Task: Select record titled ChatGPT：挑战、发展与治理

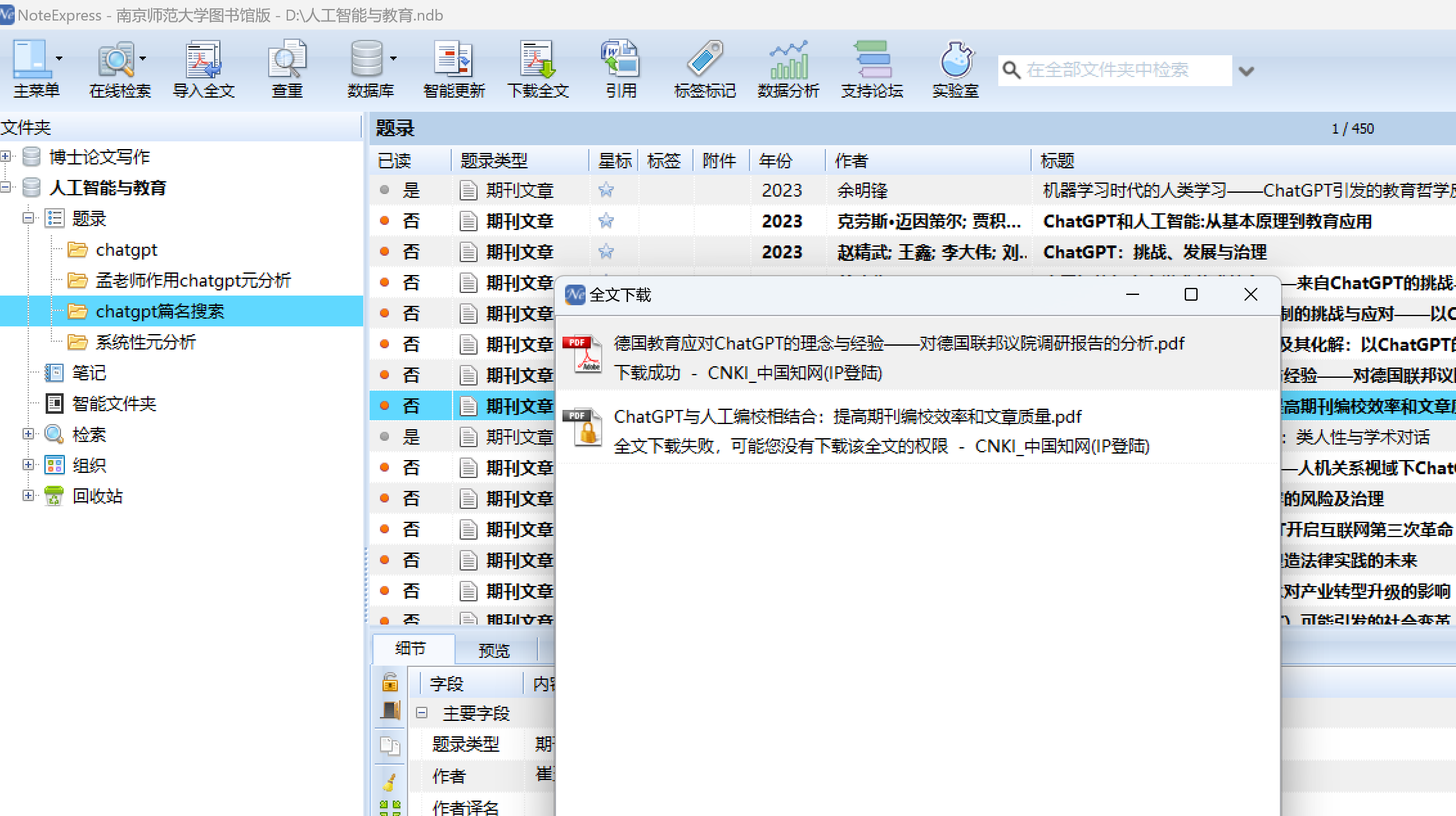Action: (1155, 252)
